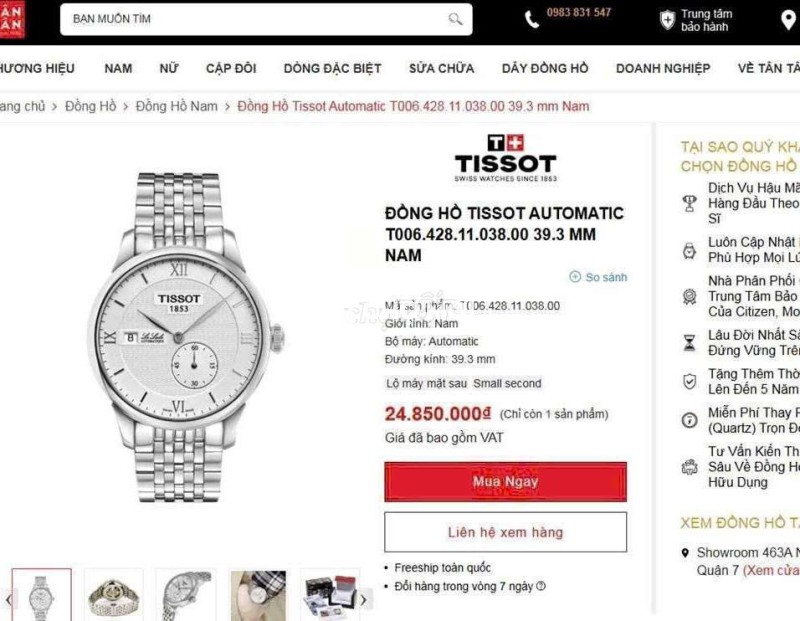Go to Đồng Hồ Nam breadcrumb
The image size is (800, 621).
point(177,106)
